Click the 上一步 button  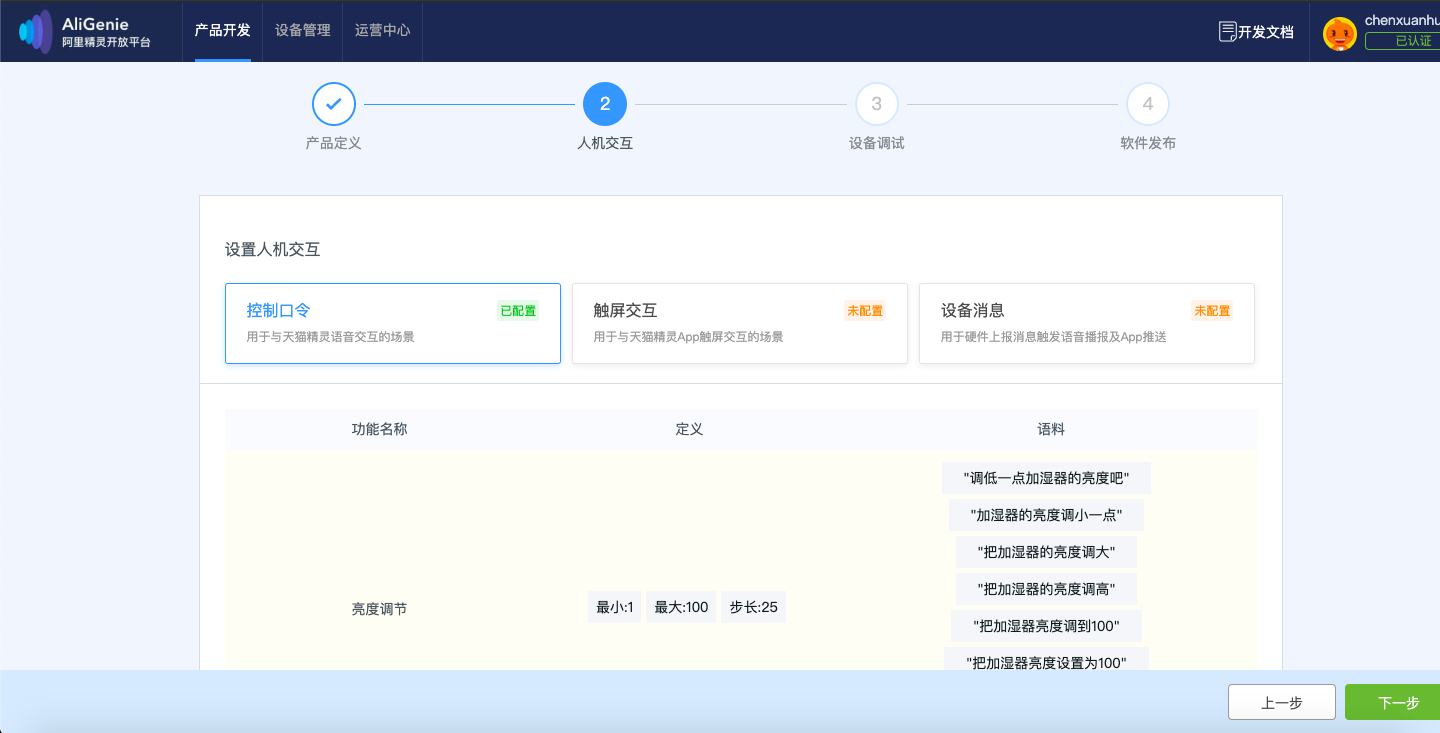(x=1282, y=703)
